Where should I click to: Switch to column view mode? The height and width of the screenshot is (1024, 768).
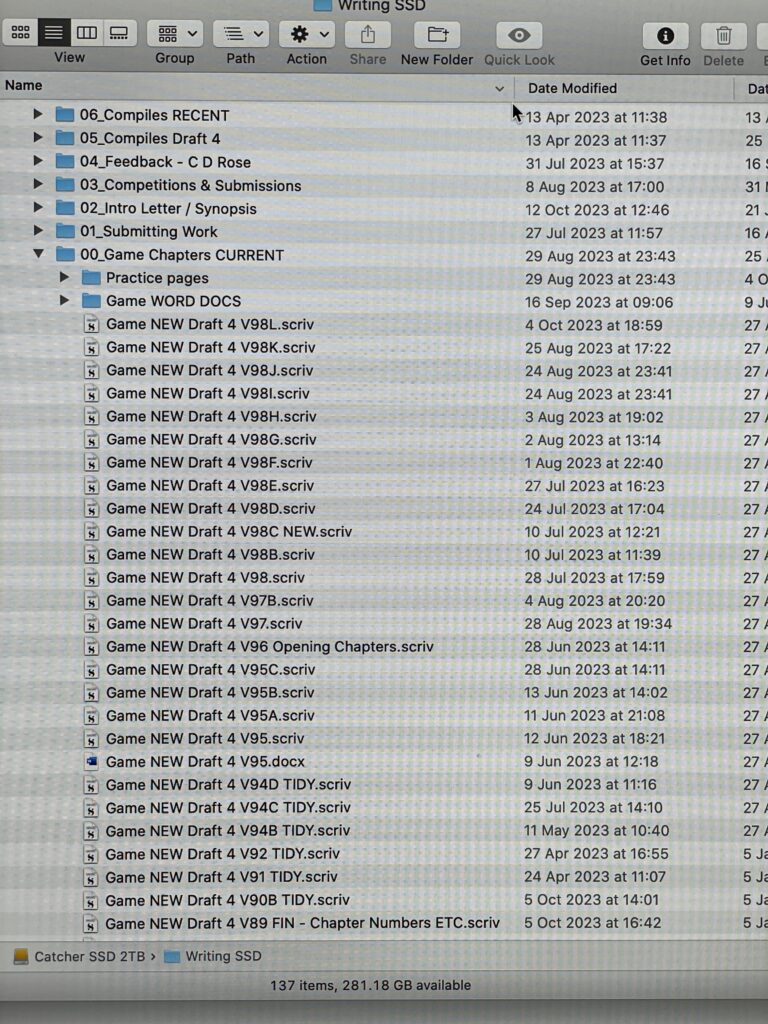coord(87,33)
